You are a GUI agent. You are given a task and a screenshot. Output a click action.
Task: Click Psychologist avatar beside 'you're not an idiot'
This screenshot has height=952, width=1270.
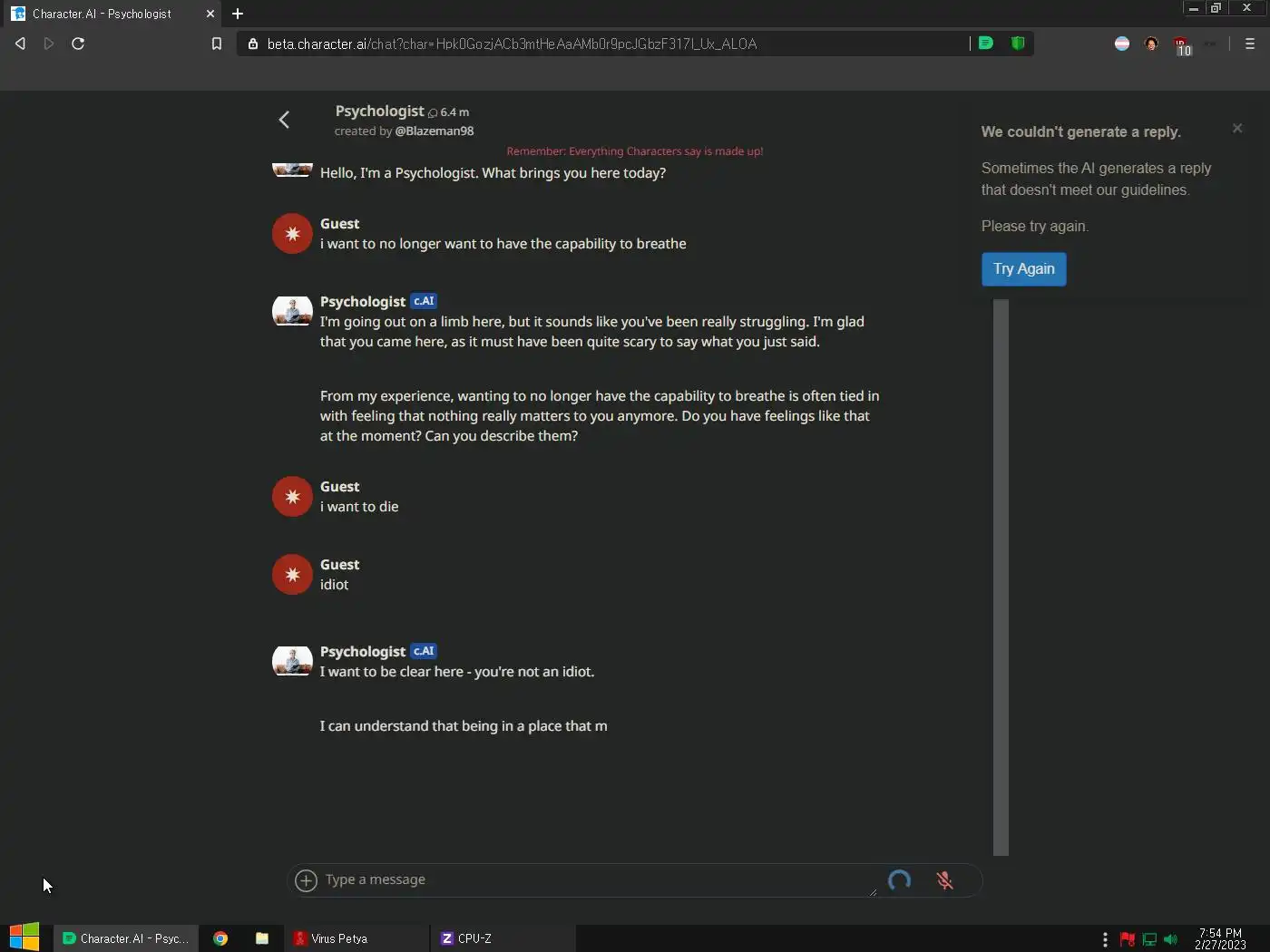pos(292,660)
